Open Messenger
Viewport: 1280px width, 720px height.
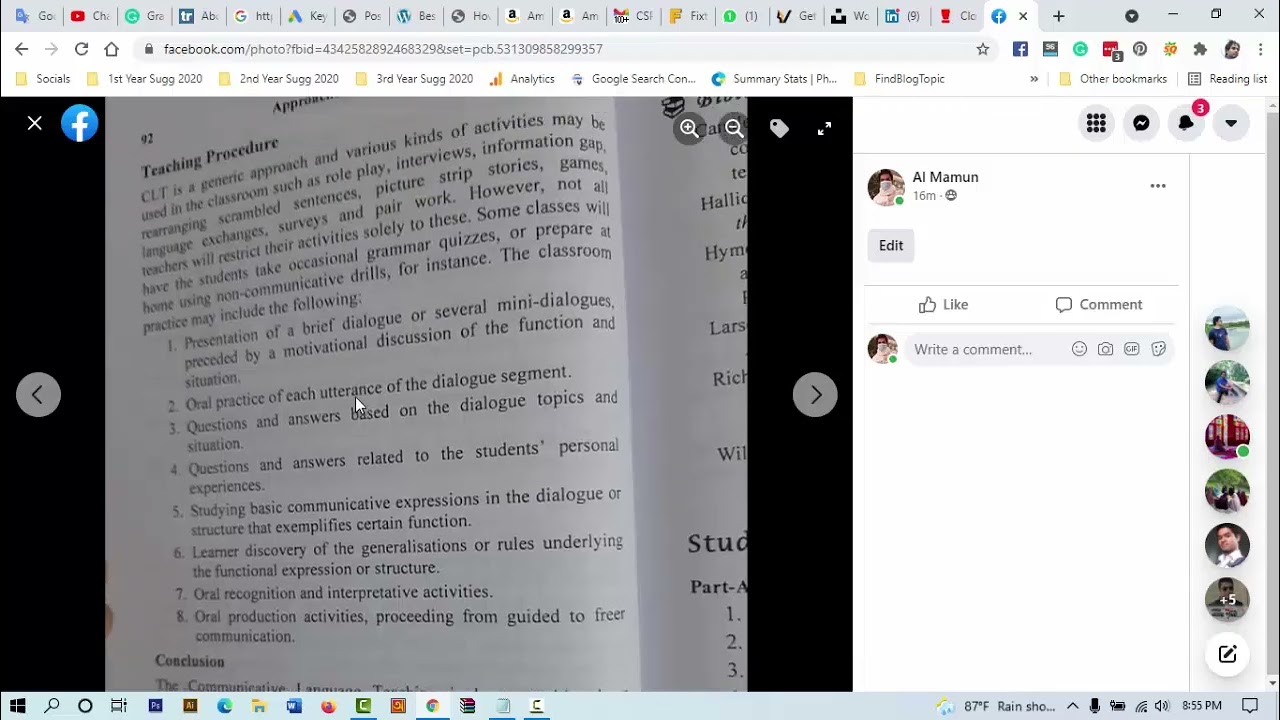click(x=1141, y=123)
